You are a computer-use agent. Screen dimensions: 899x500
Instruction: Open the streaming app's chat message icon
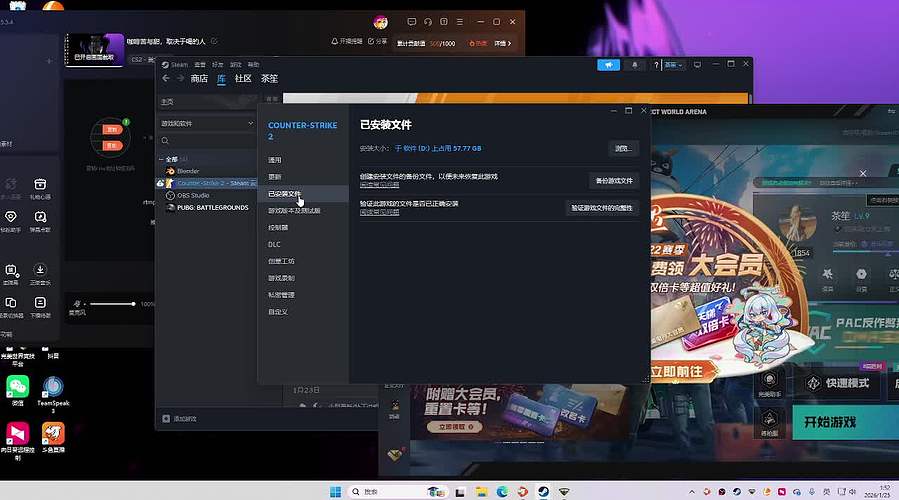coord(412,22)
